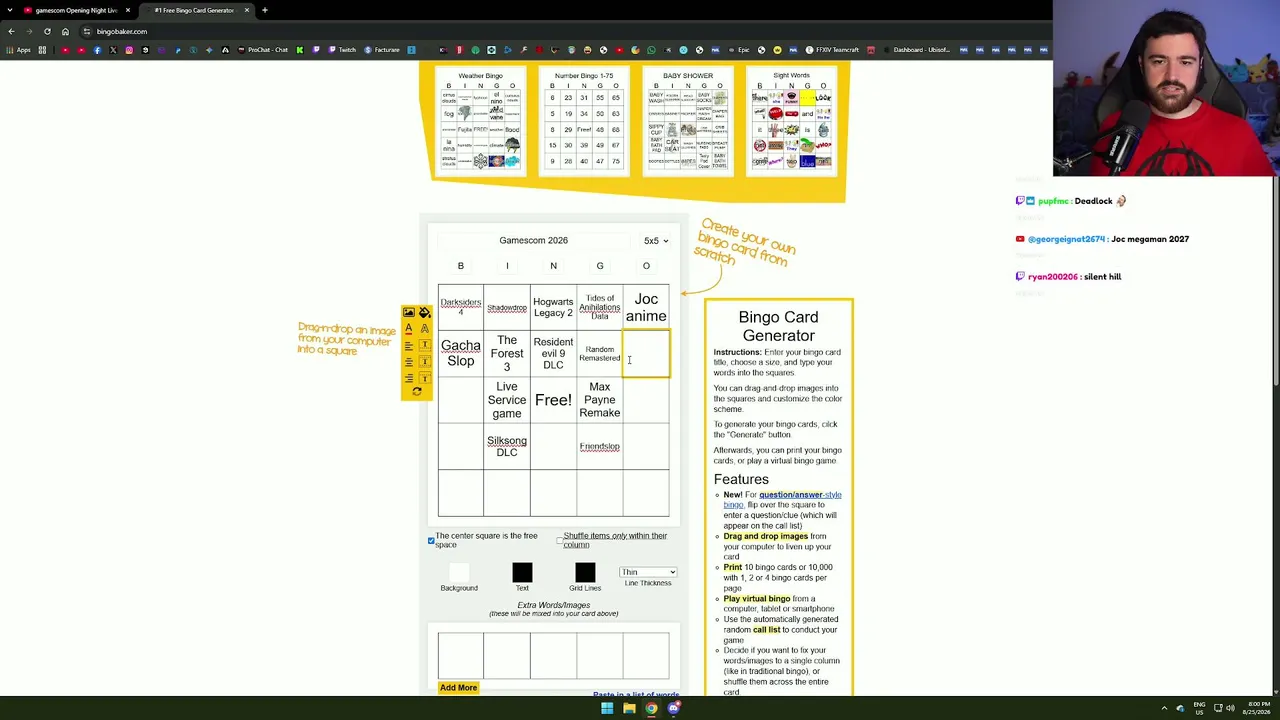1280x720 pixels.
Task: Click the browser home icon
Action: [65, 31]
